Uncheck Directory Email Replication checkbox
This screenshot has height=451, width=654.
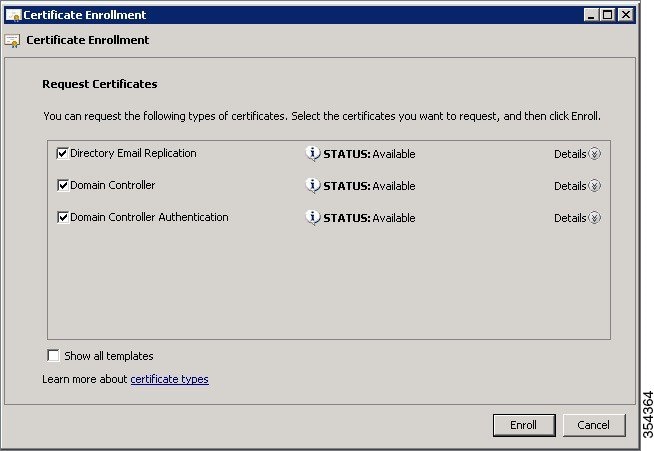[x=63, y=154]
